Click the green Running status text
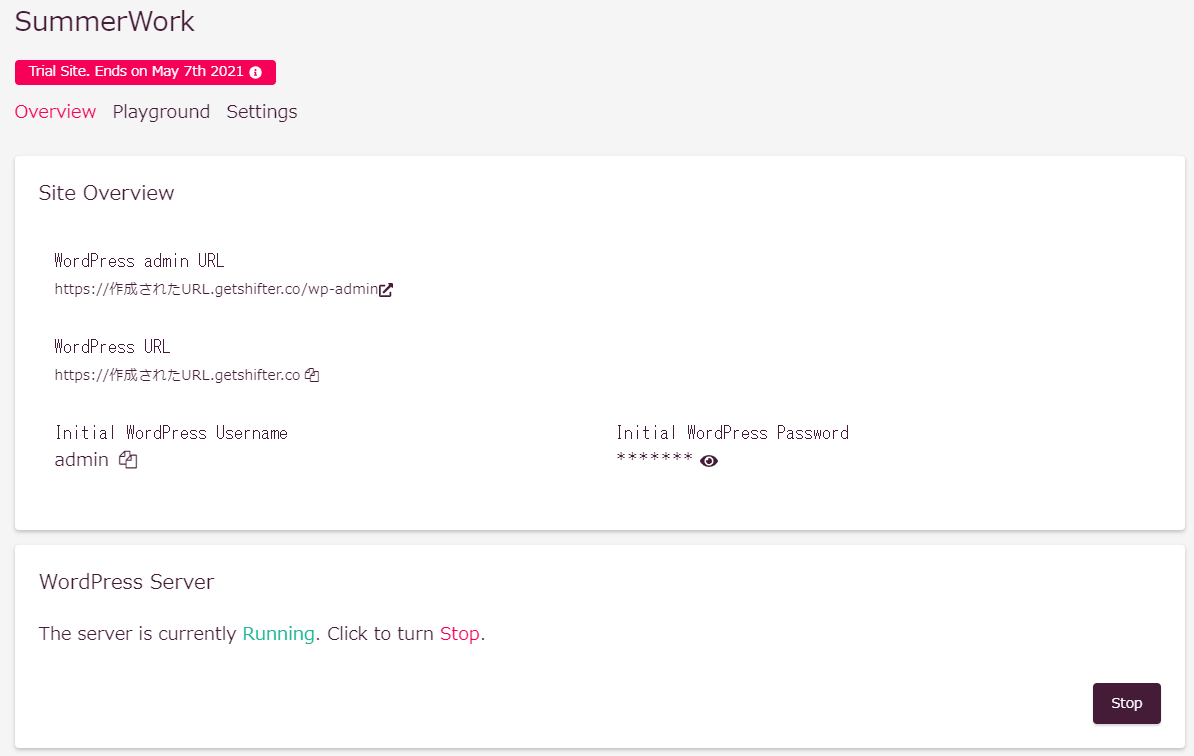Viewport: 1194px width, 756px height. pyautogui.click(x=279, y=634)
